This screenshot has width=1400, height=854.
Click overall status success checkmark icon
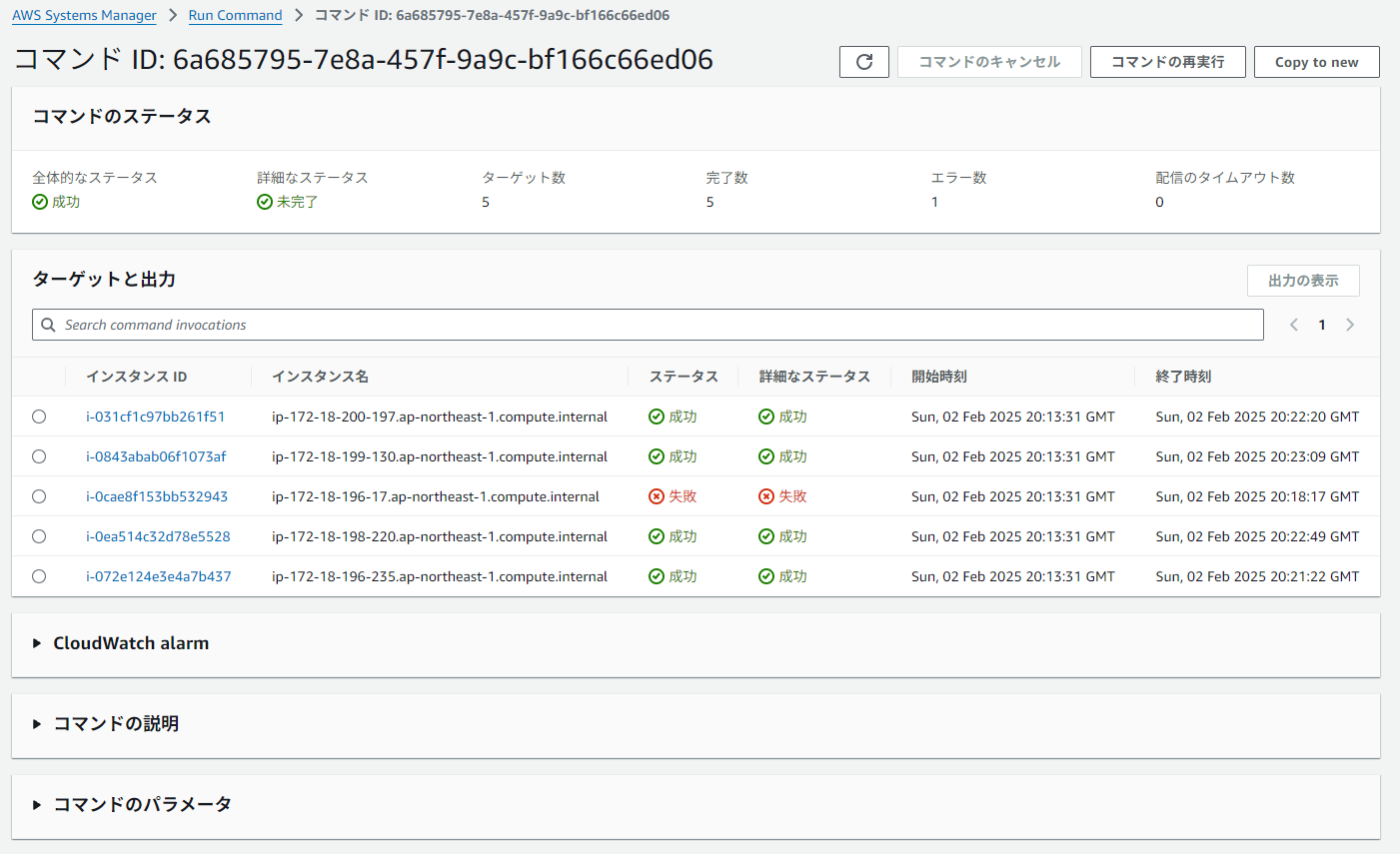(40, 202)
